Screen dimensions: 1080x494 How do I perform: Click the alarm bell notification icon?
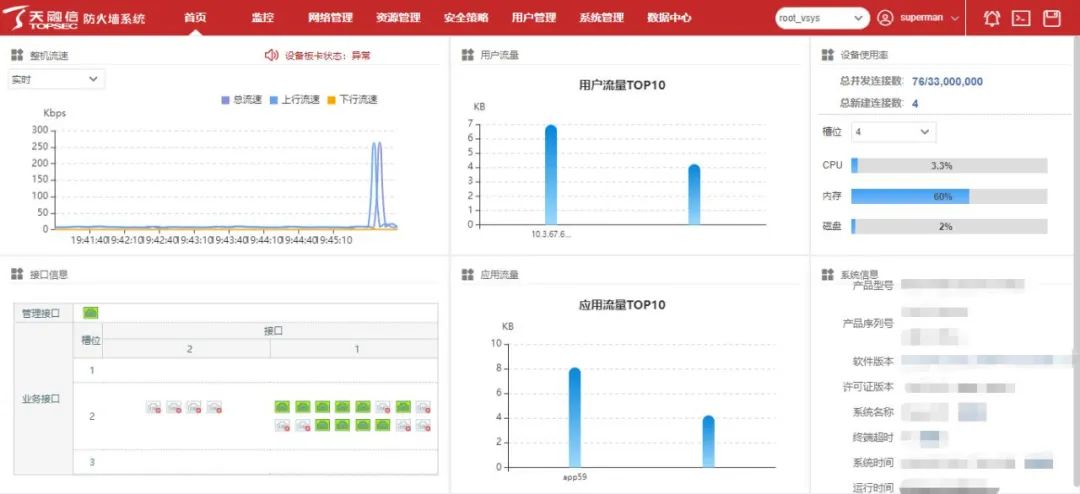point(991,18)
